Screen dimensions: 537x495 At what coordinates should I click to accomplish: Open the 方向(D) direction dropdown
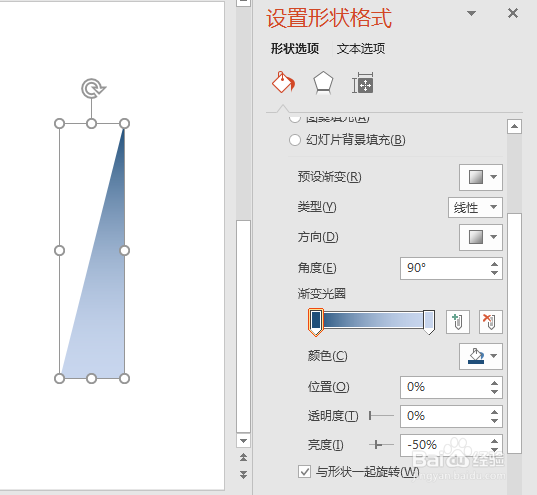[x=480, y=237]
